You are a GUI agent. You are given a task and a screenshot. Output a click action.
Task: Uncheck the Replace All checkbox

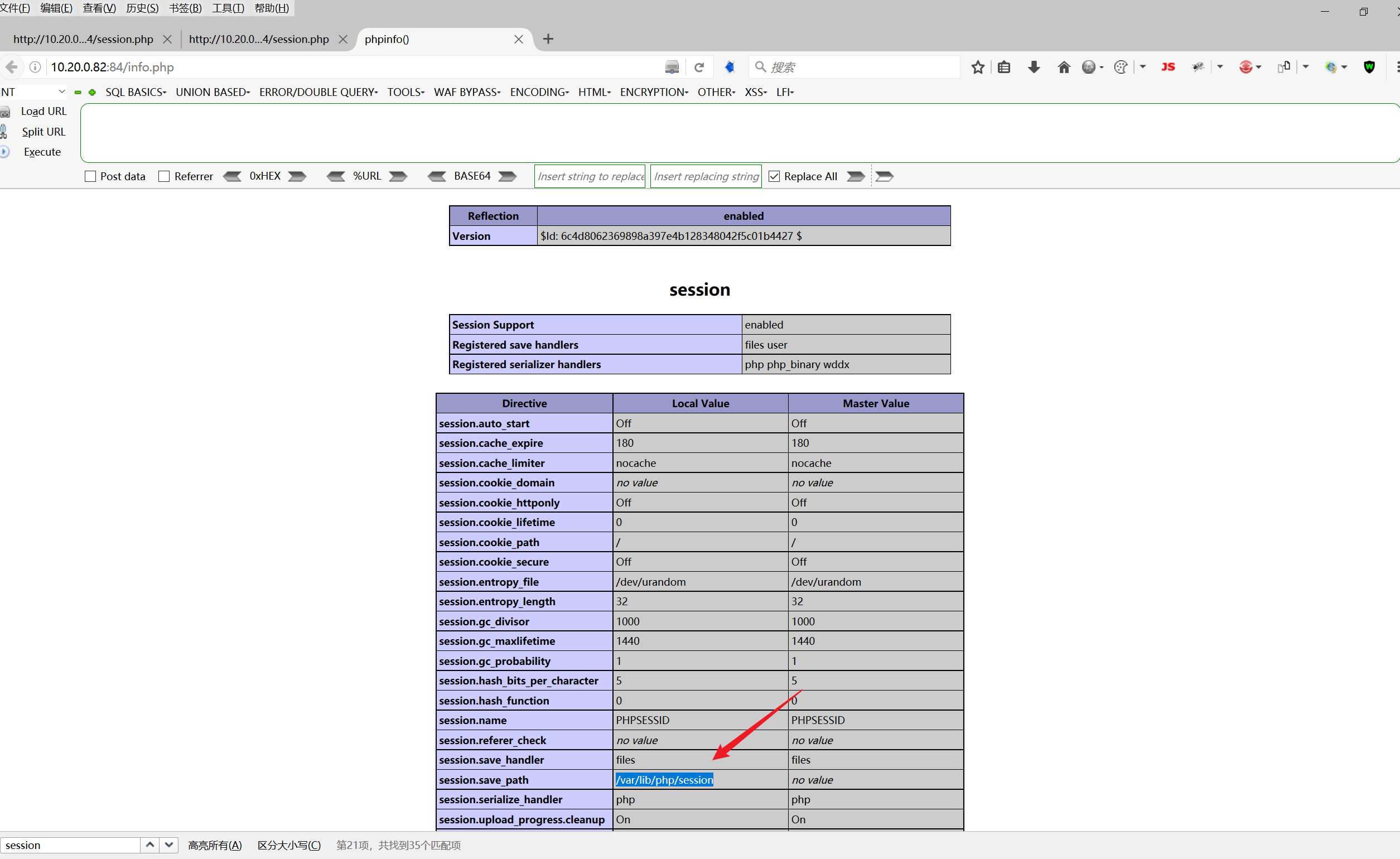tap(774, 176)
